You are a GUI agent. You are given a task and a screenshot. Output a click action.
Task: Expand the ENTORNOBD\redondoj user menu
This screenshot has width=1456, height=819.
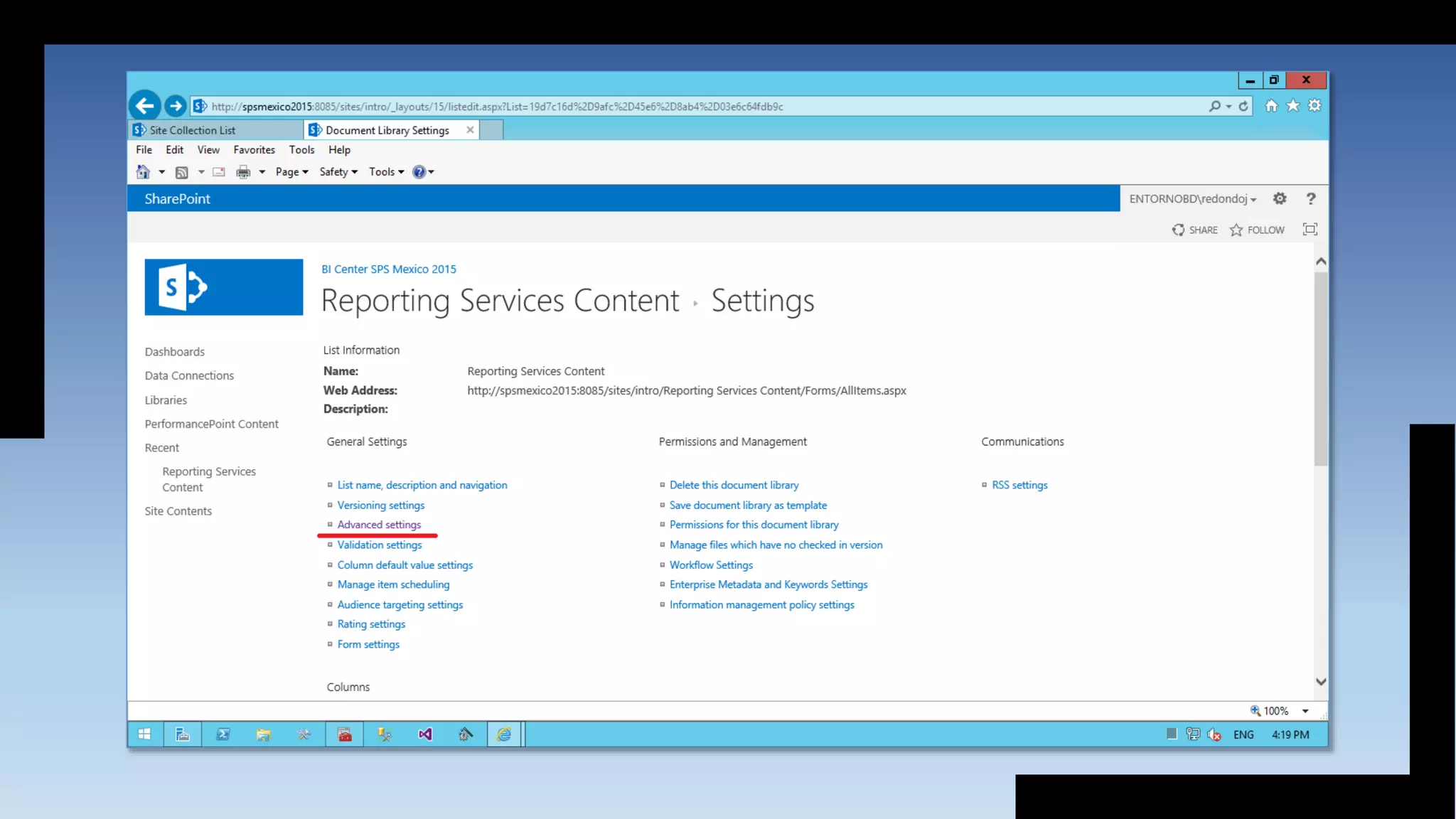pos(1192,199)
